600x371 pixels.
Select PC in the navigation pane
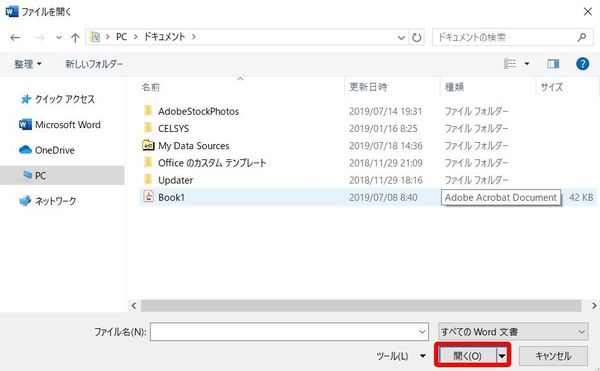[x=62, y=176]
